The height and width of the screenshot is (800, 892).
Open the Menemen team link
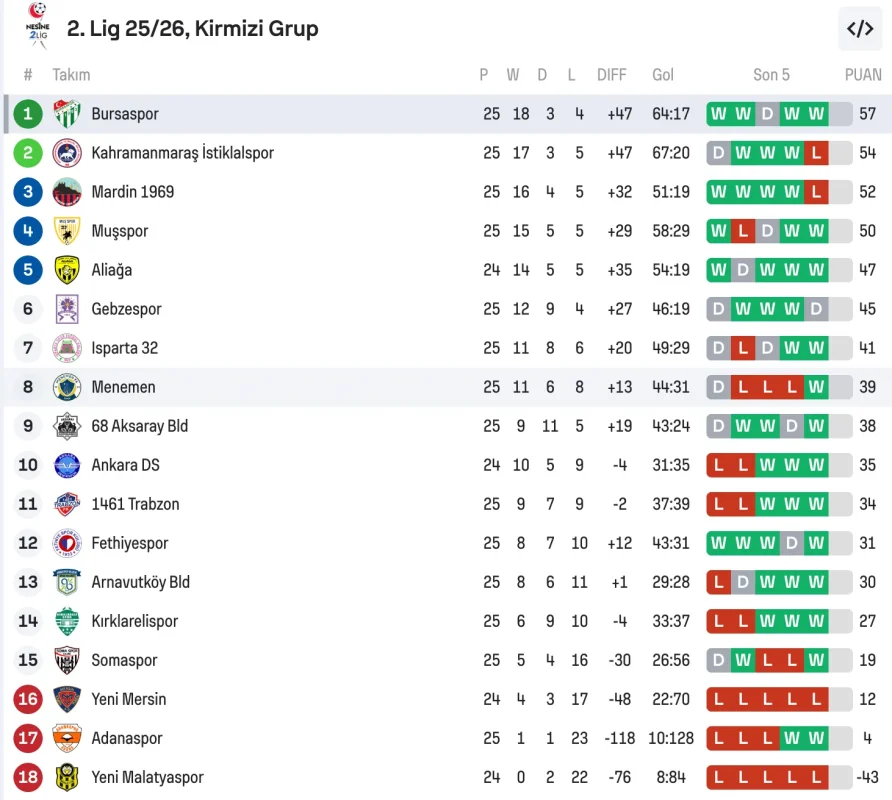click(123, 387)
